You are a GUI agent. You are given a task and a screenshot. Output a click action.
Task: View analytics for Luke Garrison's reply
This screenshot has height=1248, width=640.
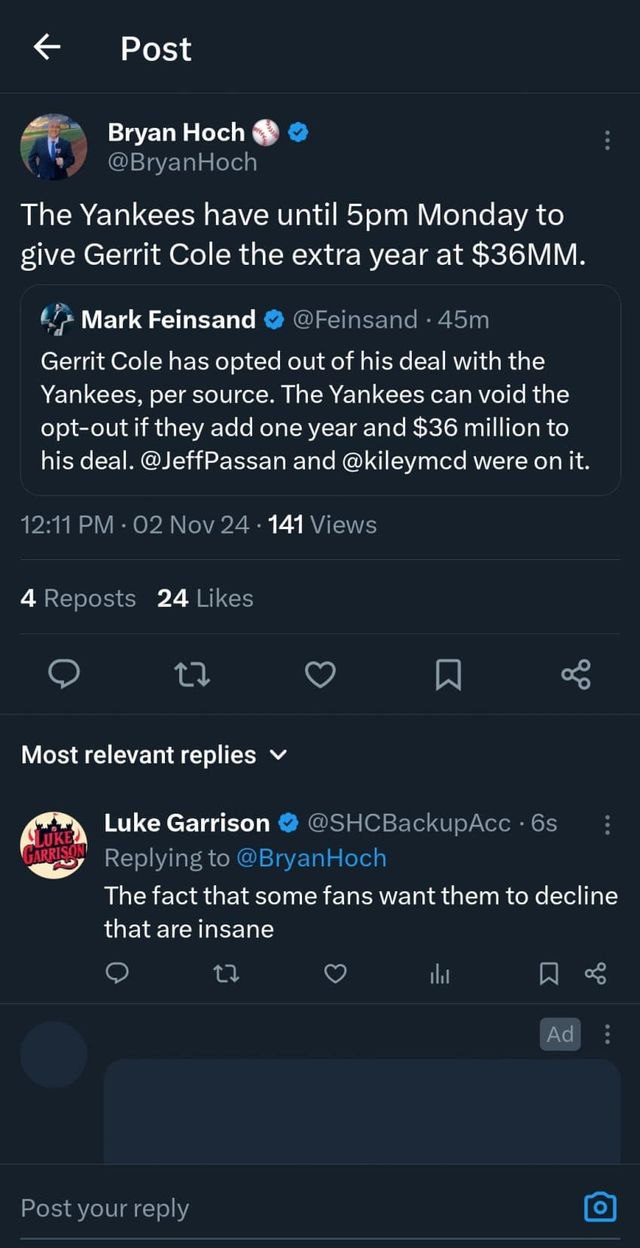[439, 973]
